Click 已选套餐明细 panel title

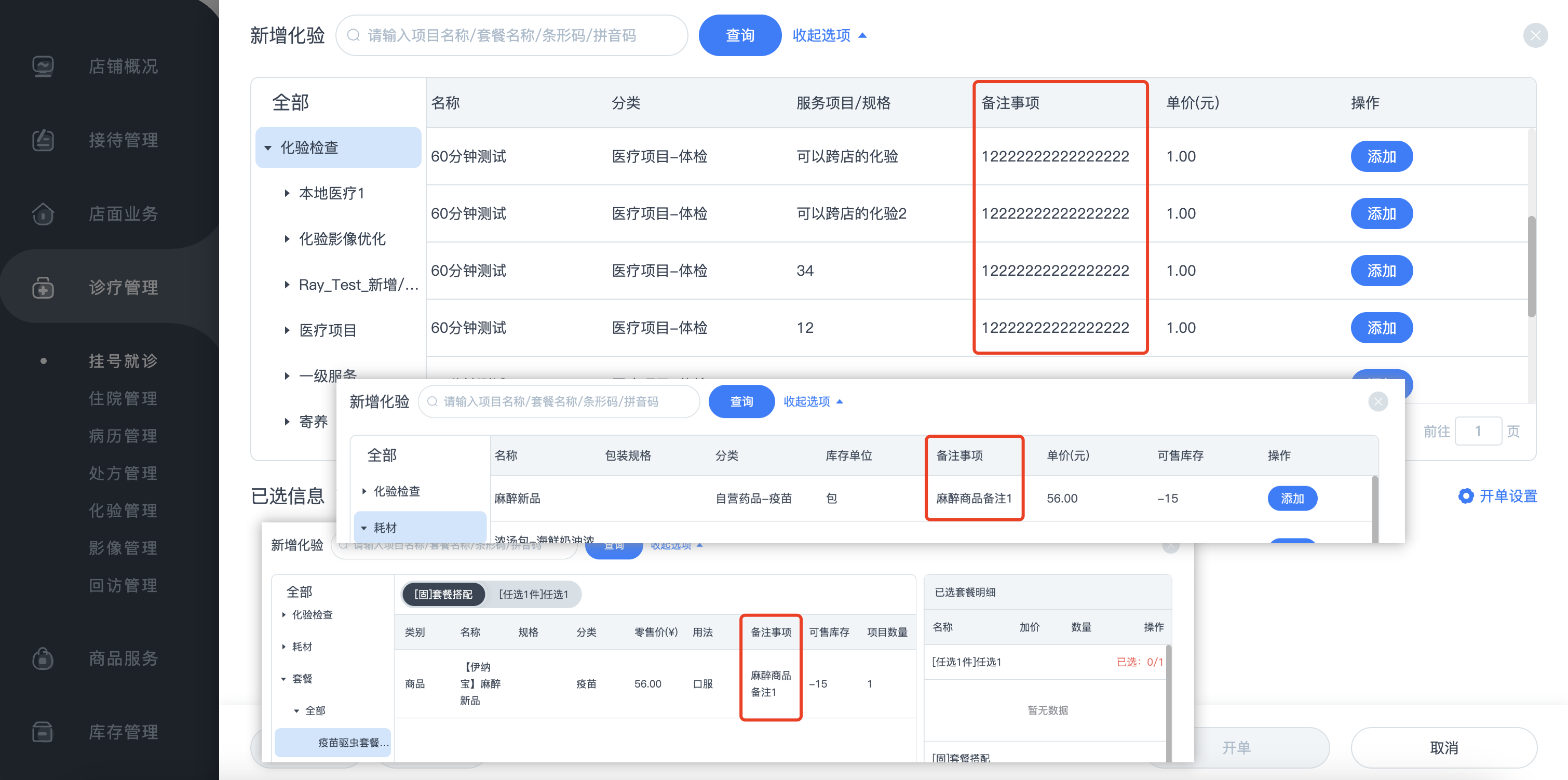tap(965, 592)
